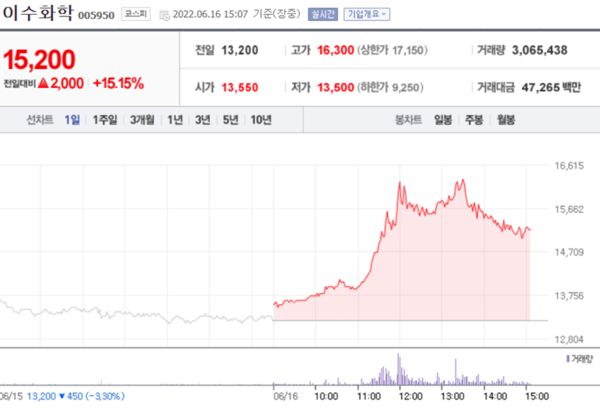Click the stock name 이수화학

[x=38, y=13]
